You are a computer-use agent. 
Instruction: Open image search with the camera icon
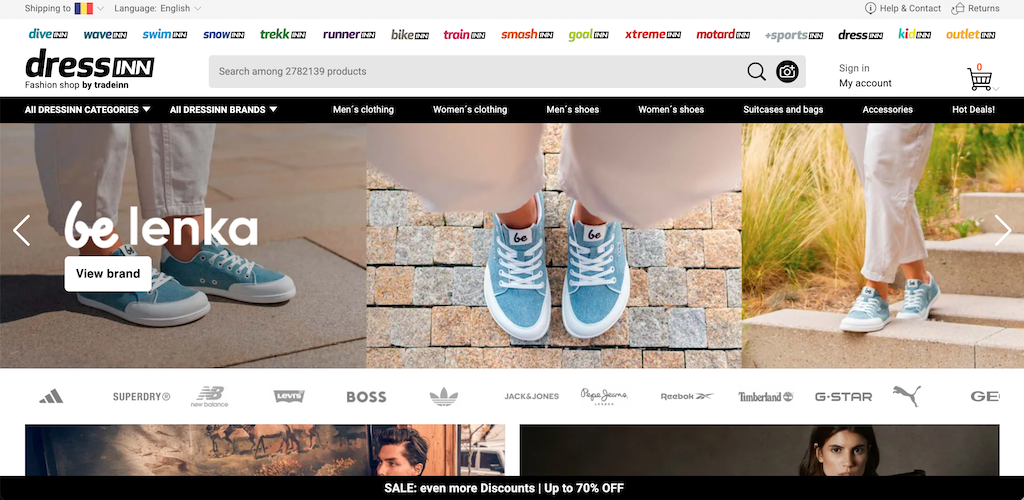pyautogui.click(x=787, y=71)
